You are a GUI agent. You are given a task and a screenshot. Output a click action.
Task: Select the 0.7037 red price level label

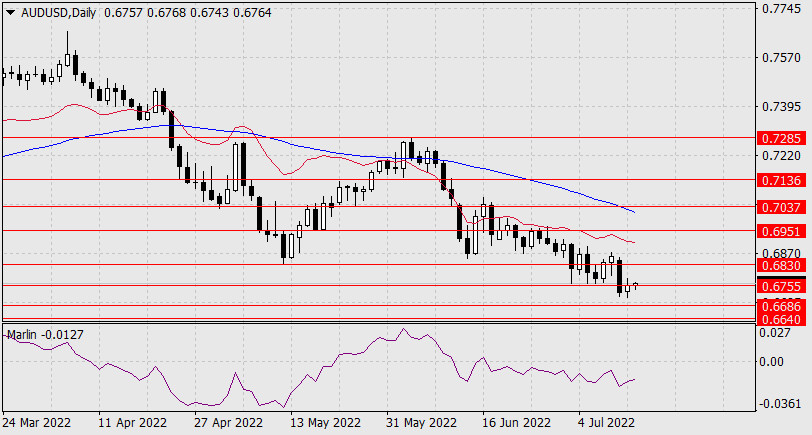coord(781,207)
